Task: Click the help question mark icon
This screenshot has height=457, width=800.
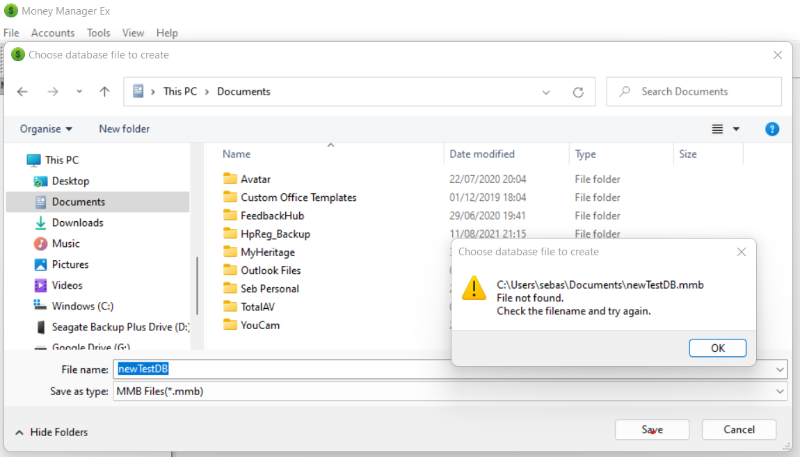Action: coord(772,129)
